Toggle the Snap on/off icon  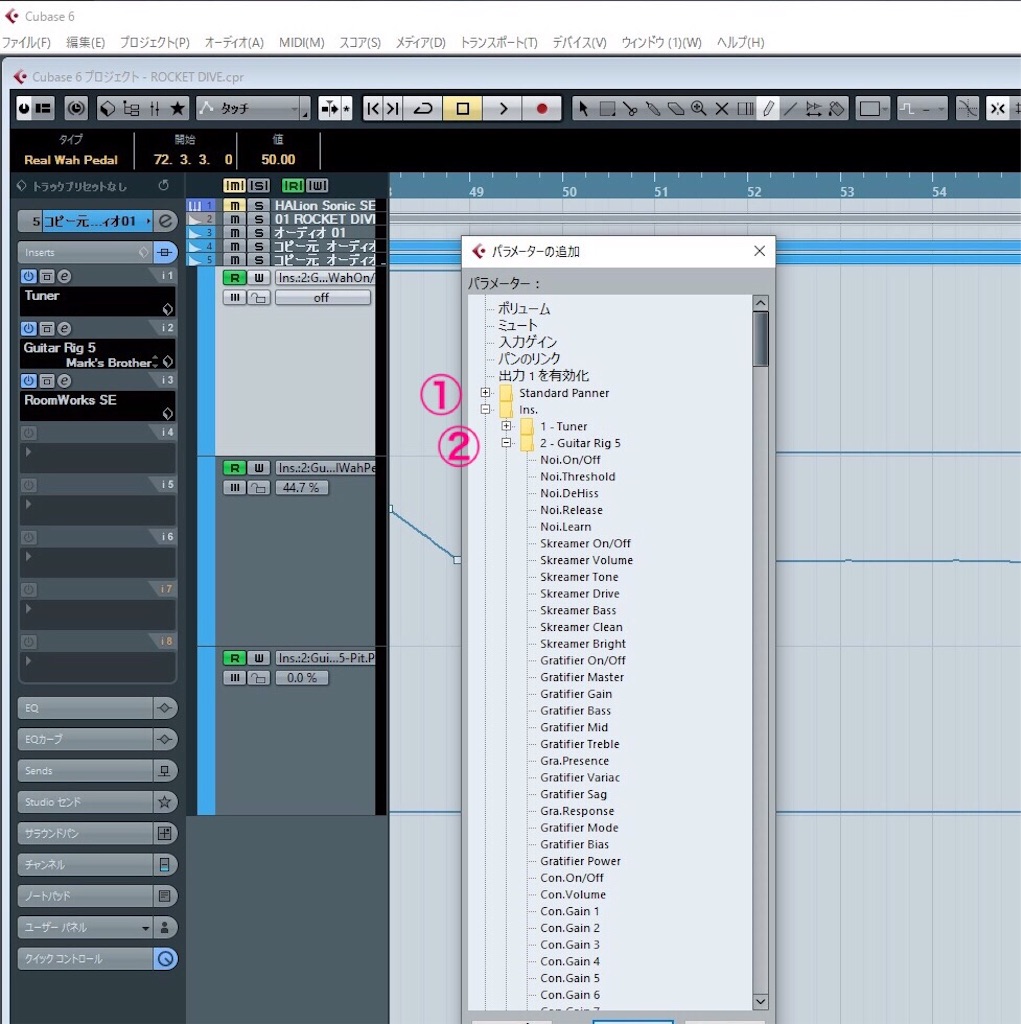point(997,108)
